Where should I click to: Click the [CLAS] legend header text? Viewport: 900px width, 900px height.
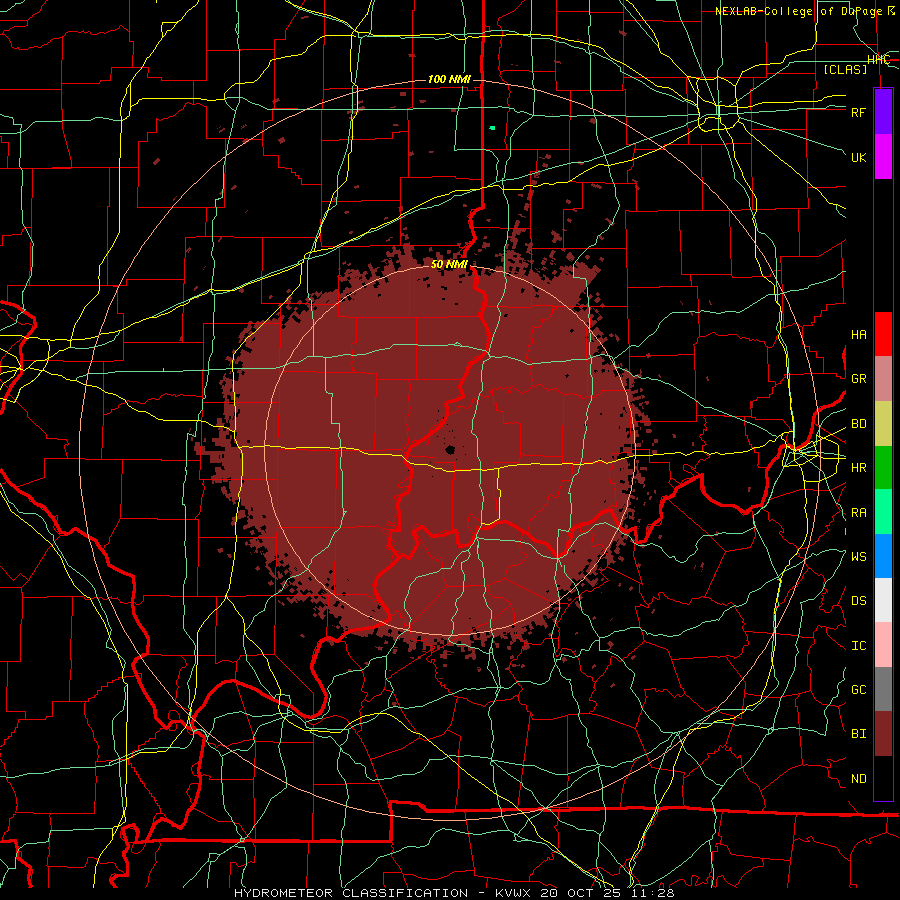[x=845, y=69]
